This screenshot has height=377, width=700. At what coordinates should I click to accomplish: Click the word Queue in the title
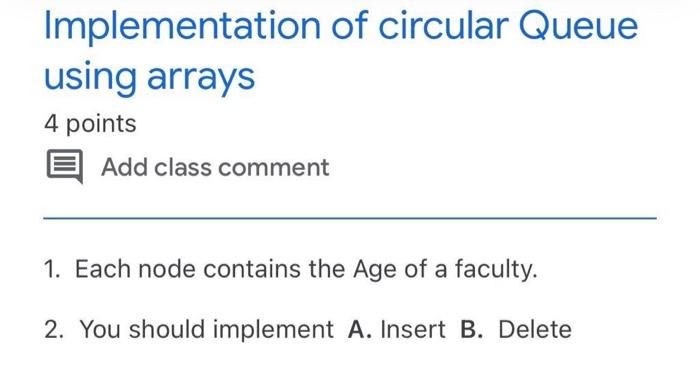click(578, 26)
